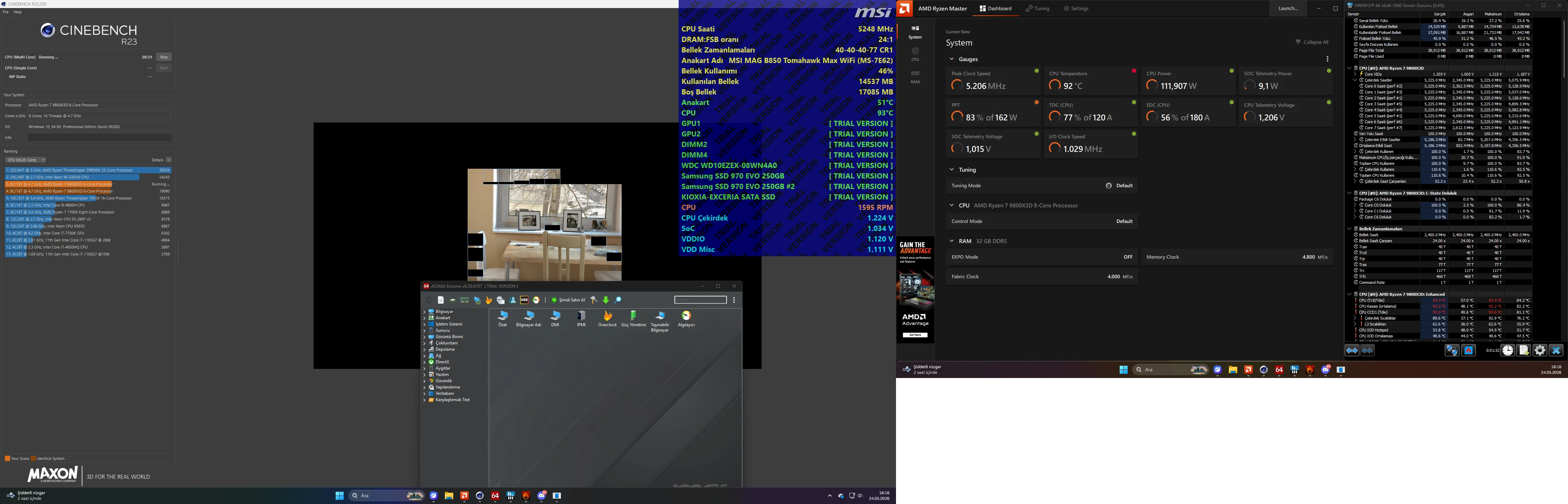Expand the Anakart node in AIDA64 tree

click(x=424, y=318)
